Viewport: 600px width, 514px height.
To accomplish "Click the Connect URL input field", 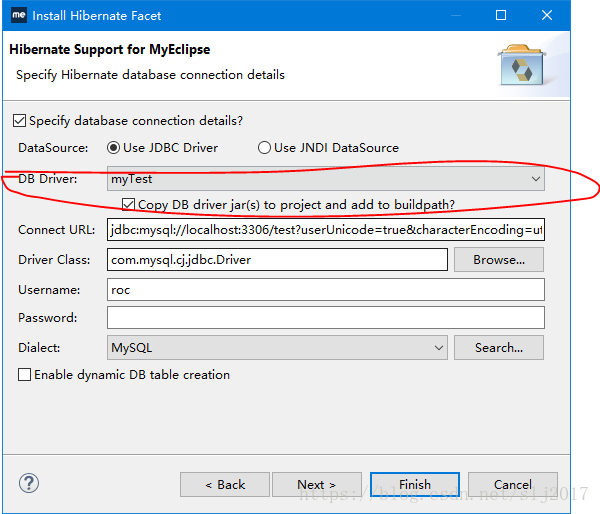I will (x=326, y=230).
